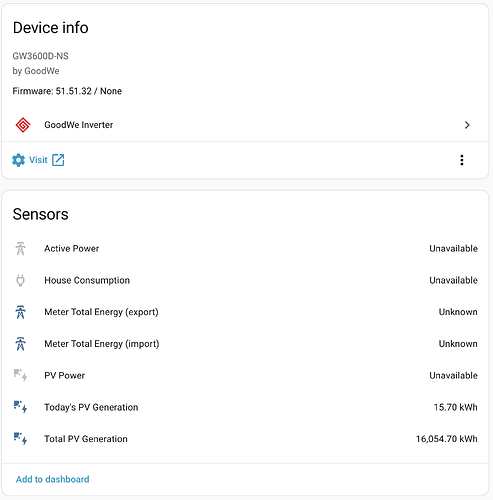Click Add to dashboard
Viewport: 493px width, 500px height.
point(53,479)
